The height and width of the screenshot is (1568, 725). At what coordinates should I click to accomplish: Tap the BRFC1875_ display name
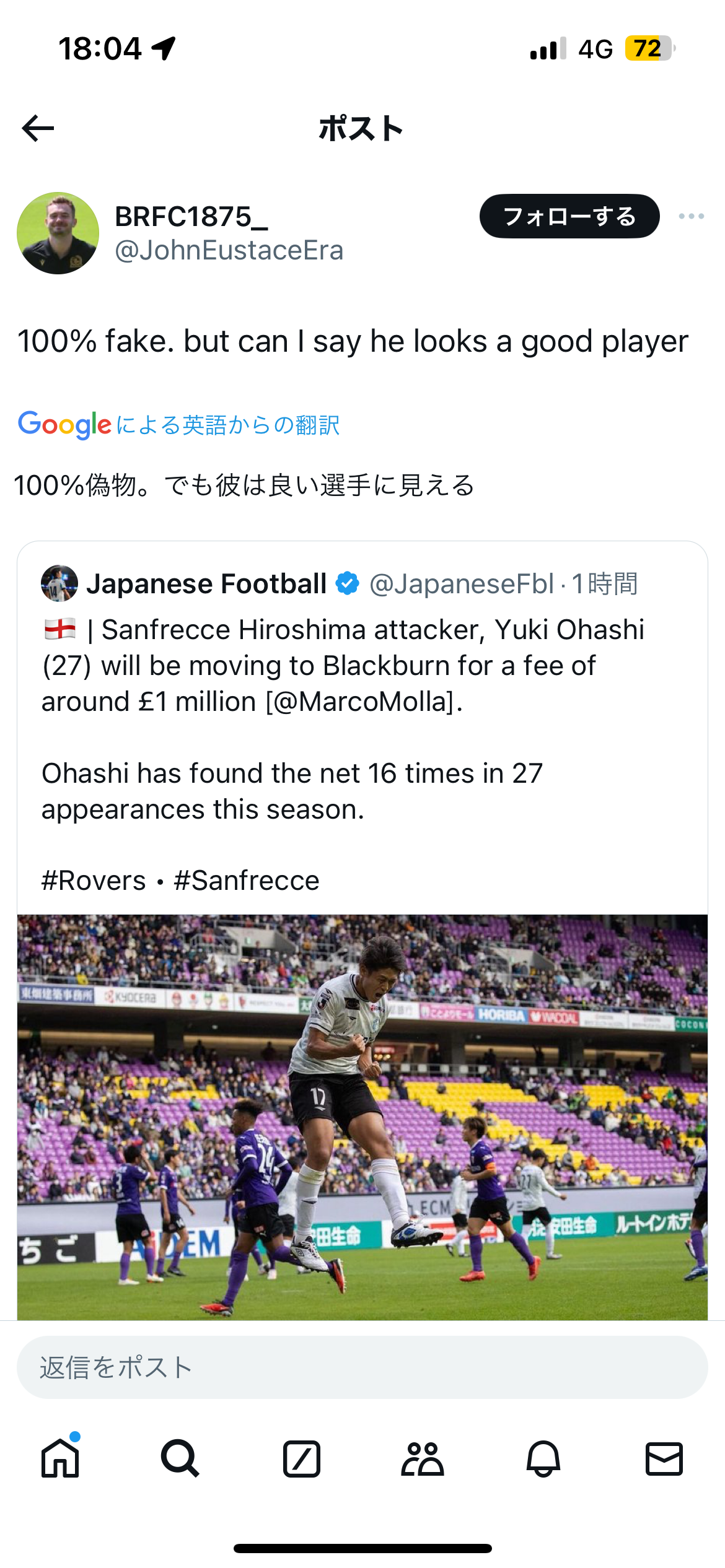pyautogui.click(x=191, y=217)
